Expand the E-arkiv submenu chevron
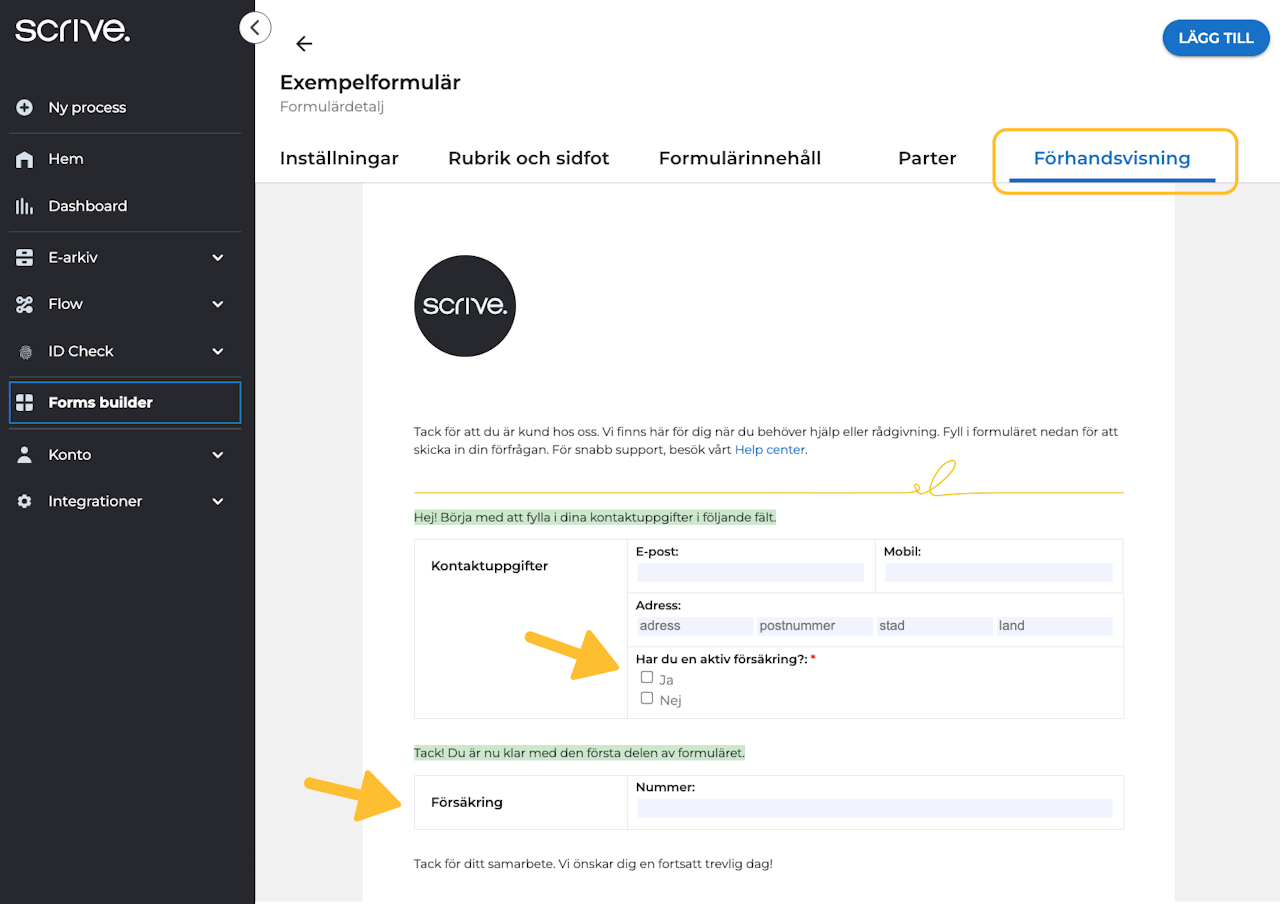This screenshot has height=904, width=1280. [218, 258]
